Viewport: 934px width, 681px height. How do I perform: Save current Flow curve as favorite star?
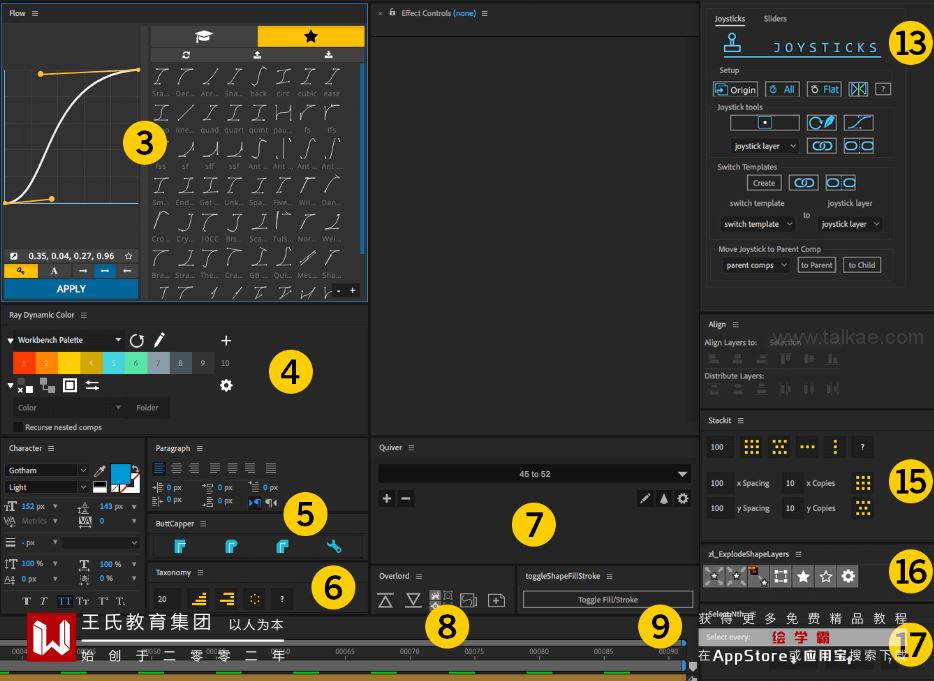pyautogui.click(x=128, y=256)
